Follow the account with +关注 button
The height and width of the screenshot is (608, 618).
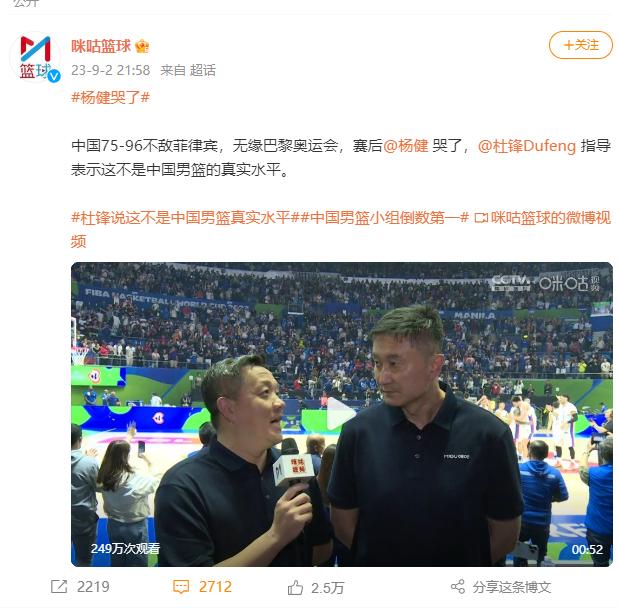click(x=581, y=45)
